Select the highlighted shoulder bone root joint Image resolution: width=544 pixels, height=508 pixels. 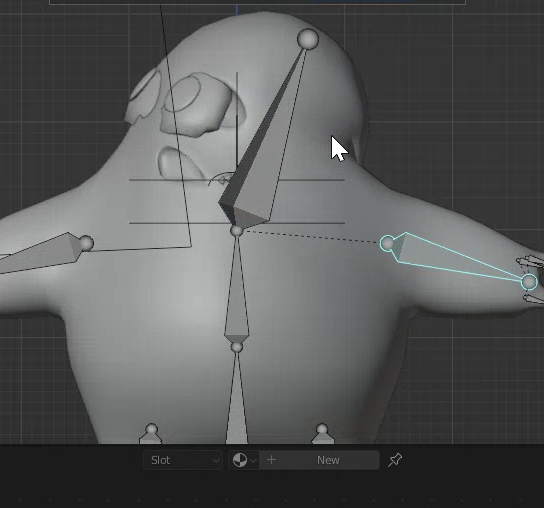[x=387, y=243]
